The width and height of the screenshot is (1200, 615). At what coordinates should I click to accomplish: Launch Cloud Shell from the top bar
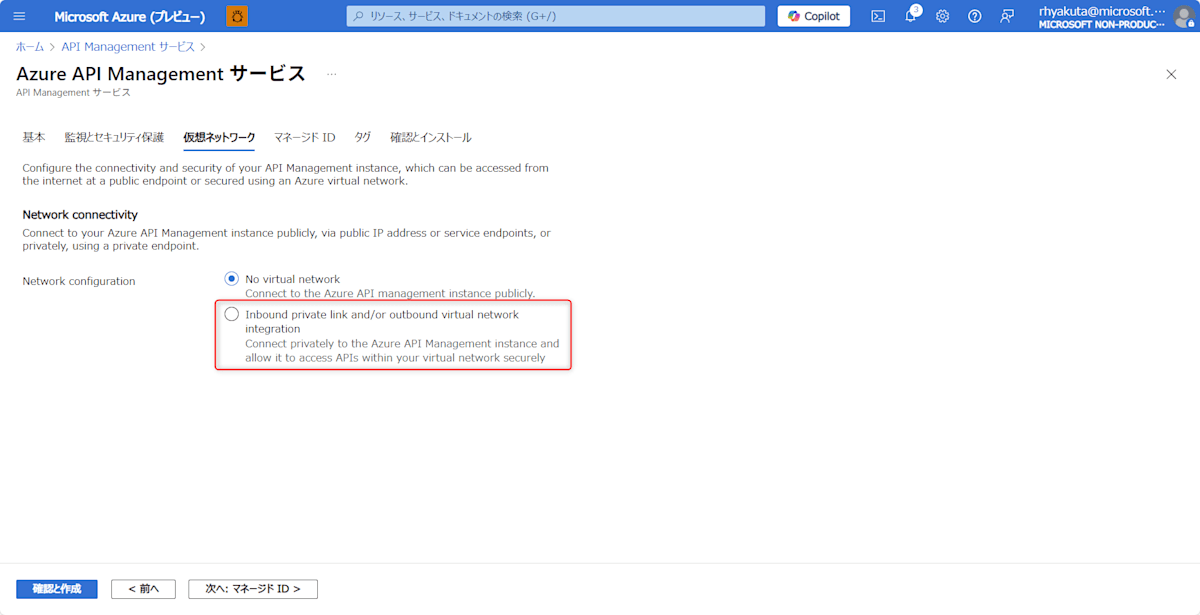pos(878,16)
